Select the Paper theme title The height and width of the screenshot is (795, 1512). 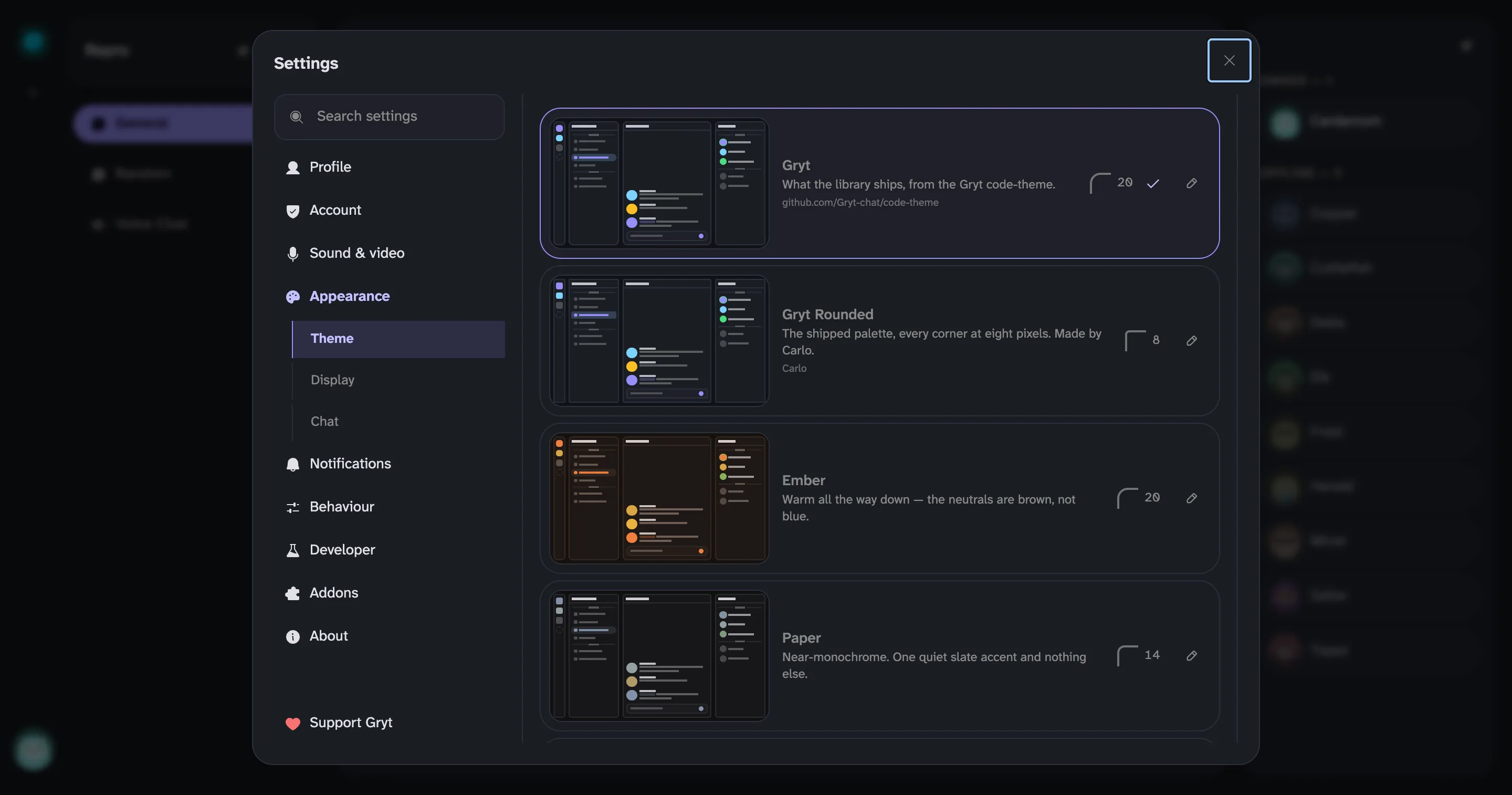click(x=801, y=638)
